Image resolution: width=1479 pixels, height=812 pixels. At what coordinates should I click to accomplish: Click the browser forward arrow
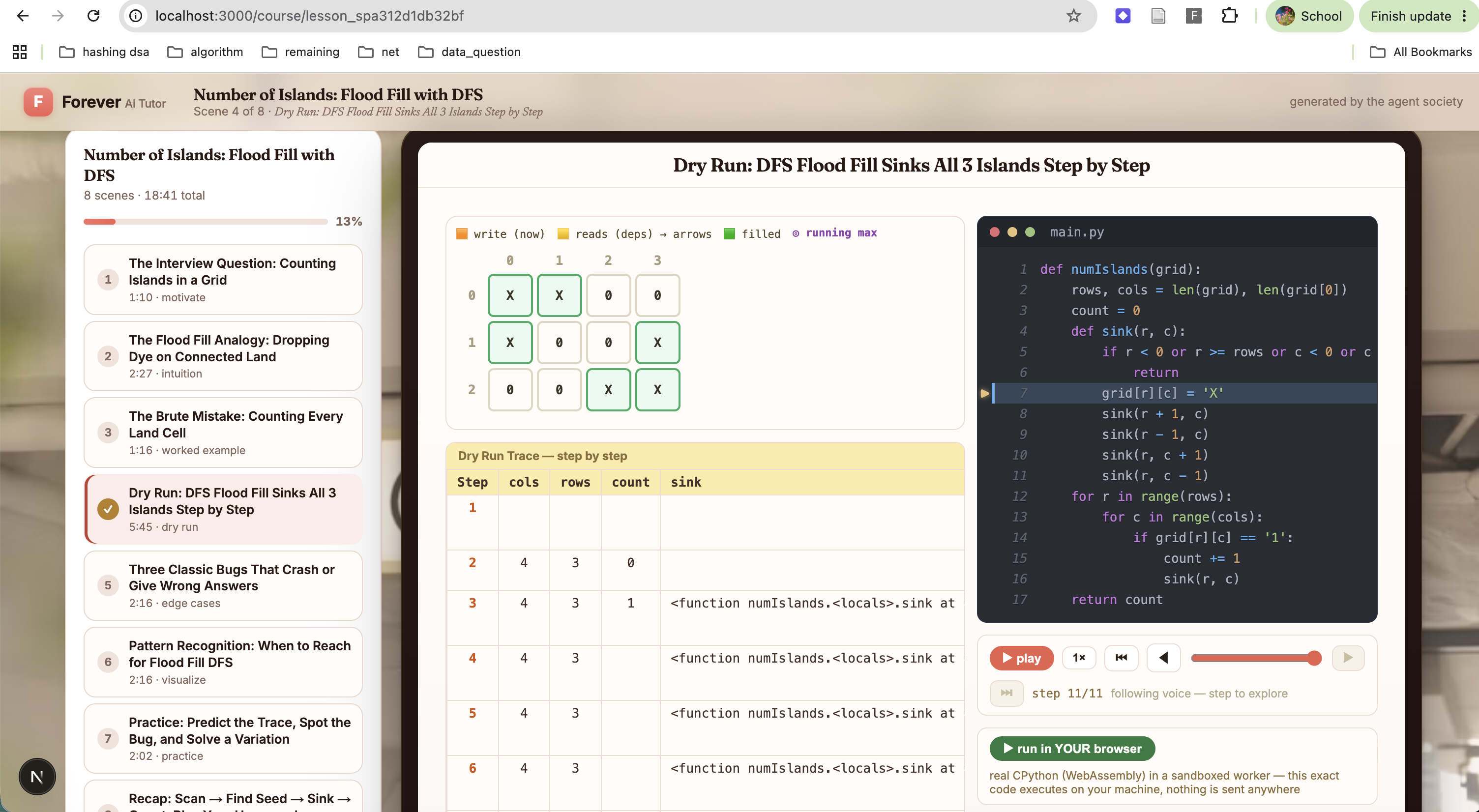58,16
